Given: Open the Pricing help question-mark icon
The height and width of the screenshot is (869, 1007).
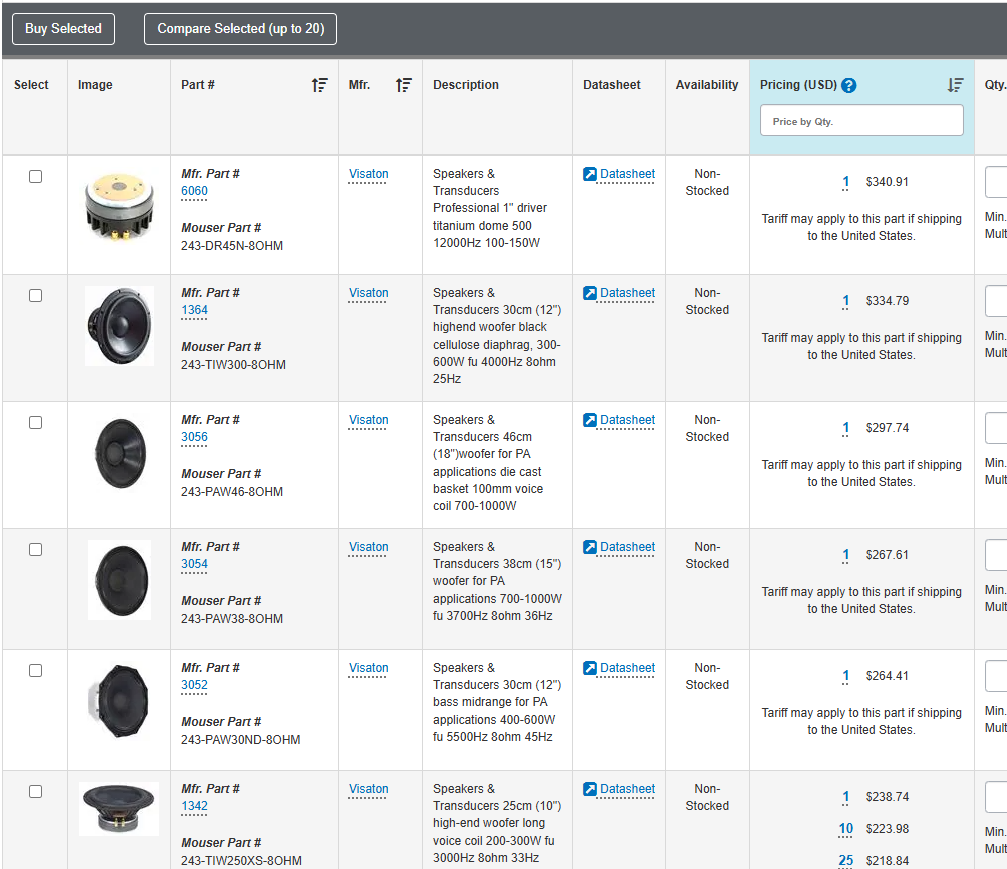Looking at the screenshot, I should [x=848, y=85].
